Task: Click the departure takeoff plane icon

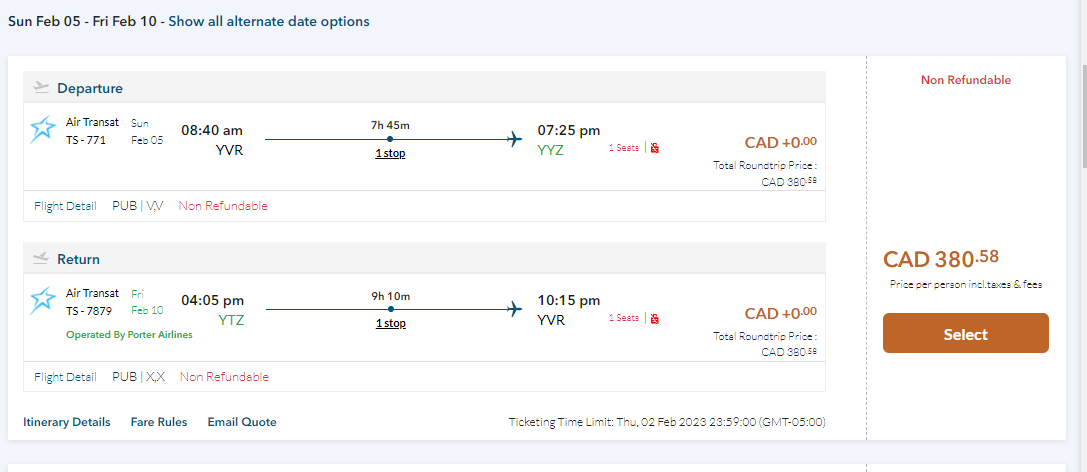Action: tap(41, 88)
